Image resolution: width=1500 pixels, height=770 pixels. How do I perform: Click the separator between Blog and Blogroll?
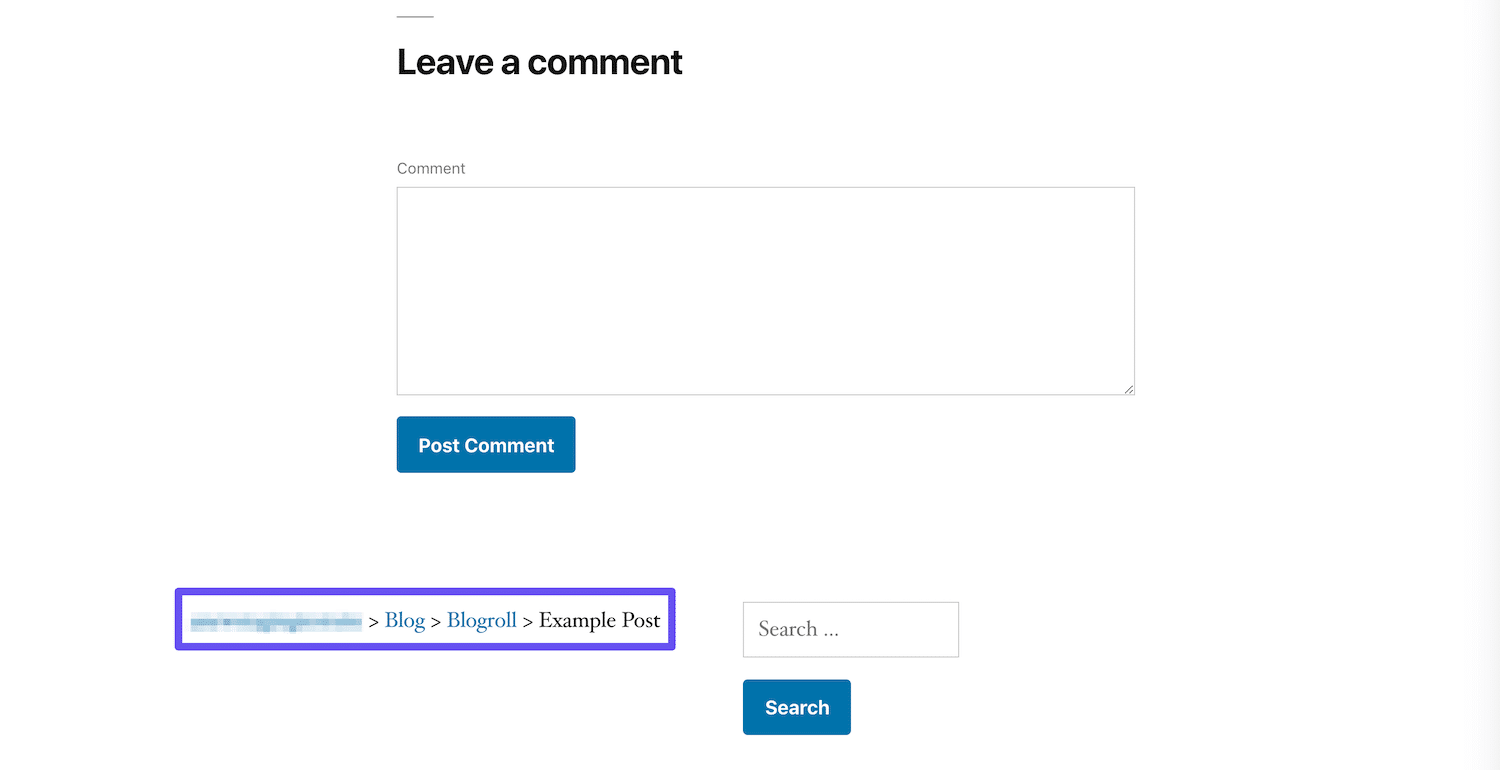click(x=436, y=622)
